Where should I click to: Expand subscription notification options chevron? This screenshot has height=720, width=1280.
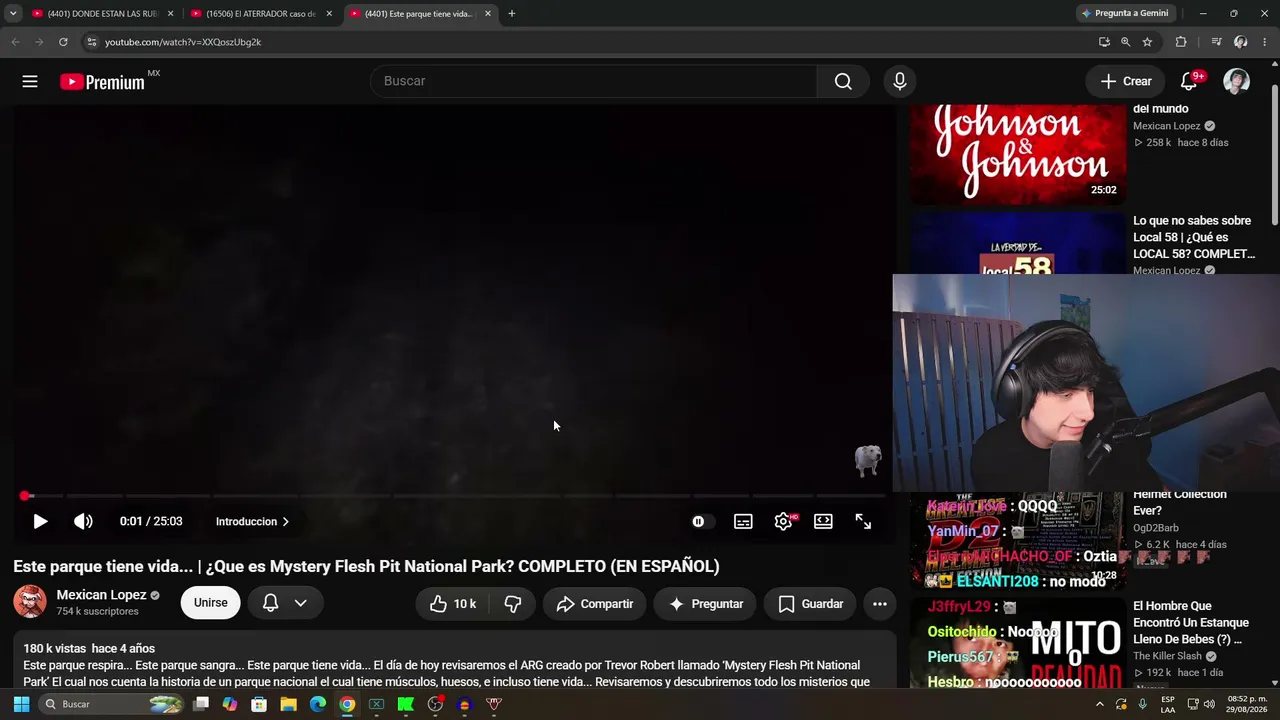click(x=300, y=603)
